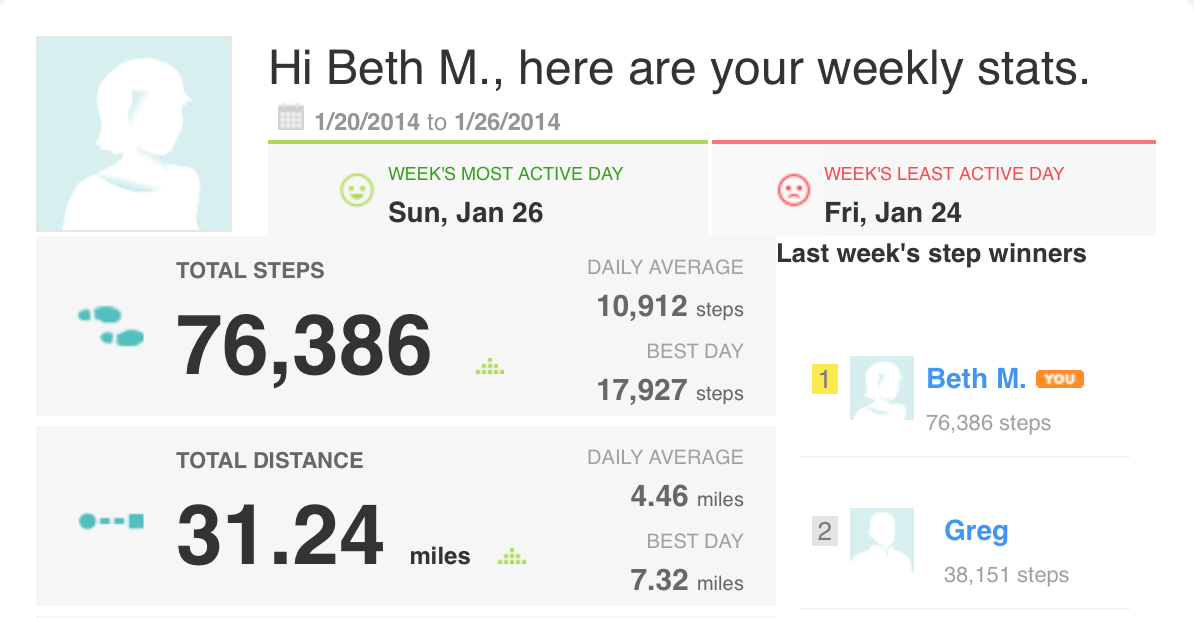This screenshot has width=1194, height=618.
Task: Open the small green chart icon beside total steps
Action: (490, 367)
